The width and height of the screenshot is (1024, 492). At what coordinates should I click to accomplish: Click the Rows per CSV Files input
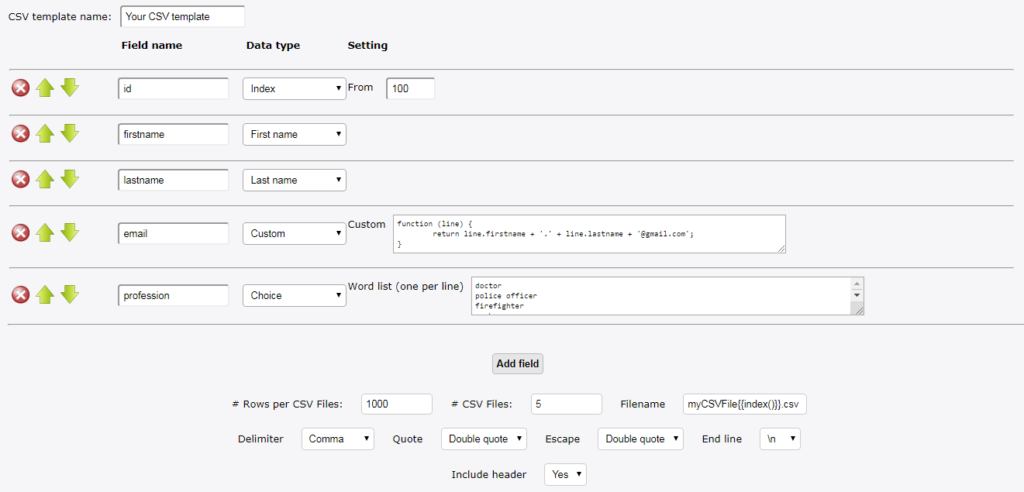(396, 404)
